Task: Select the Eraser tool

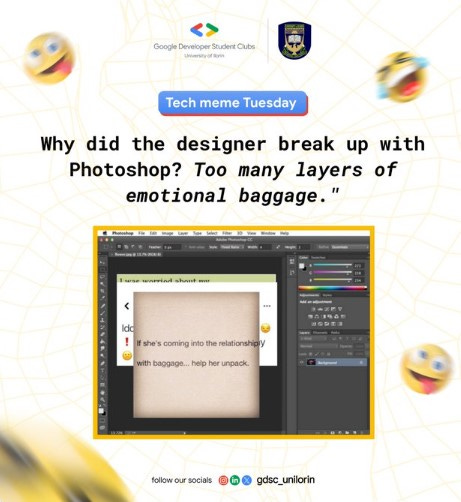Action: pyautogui.click(x=102, y=334)
